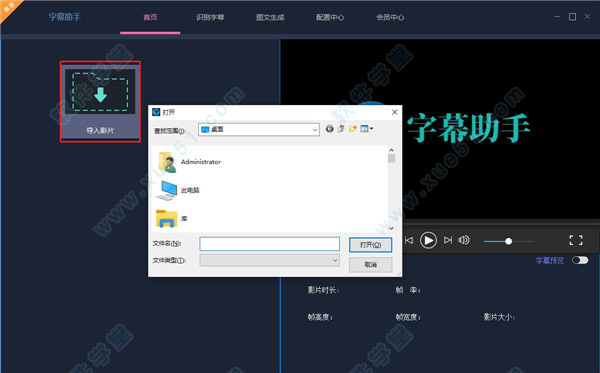Switch to the 识别字幕 tab
Viewport: 600px width, 373px height.
pos(210,17)
